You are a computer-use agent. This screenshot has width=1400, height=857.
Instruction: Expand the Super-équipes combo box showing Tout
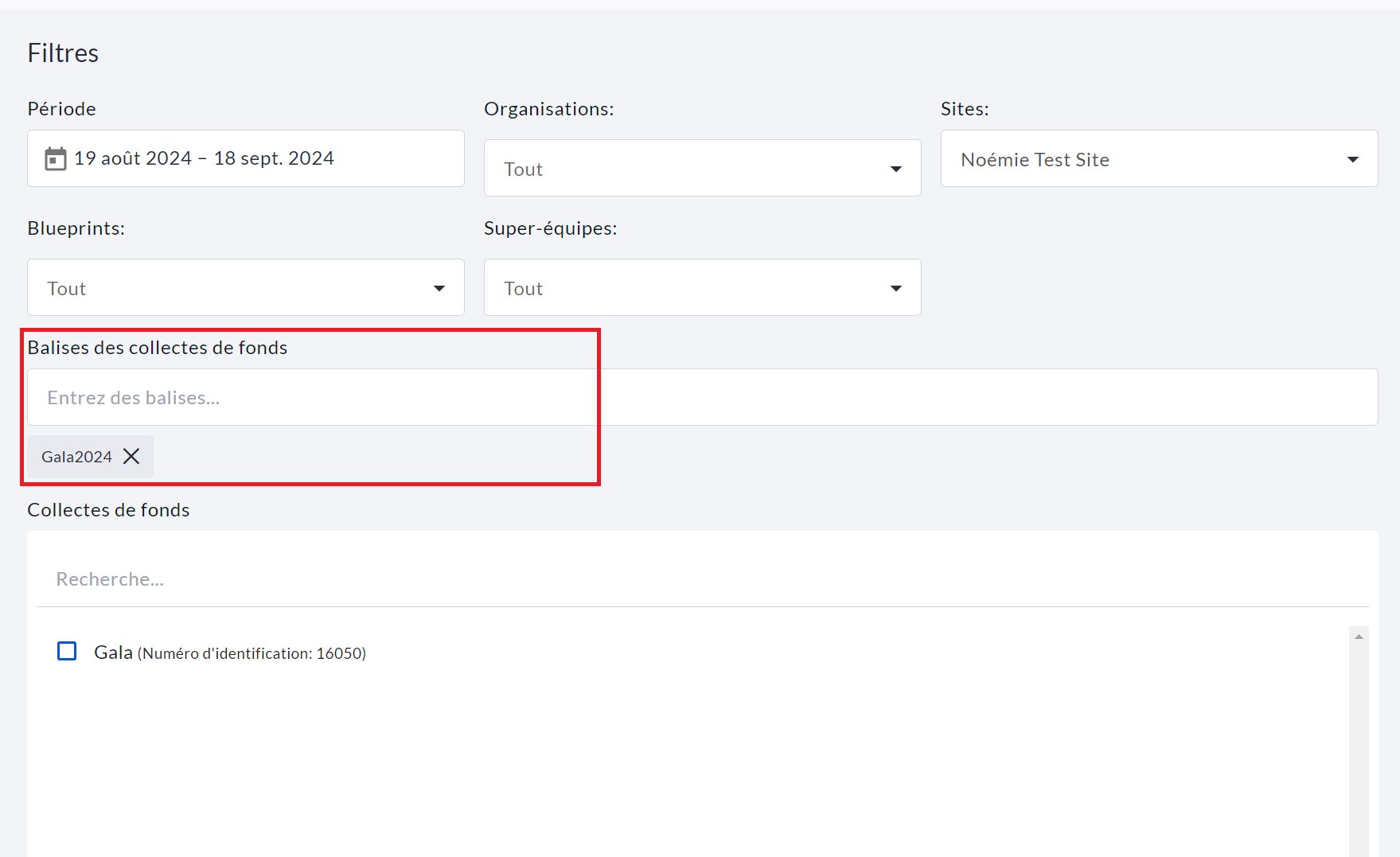click(x=684, y=288)
